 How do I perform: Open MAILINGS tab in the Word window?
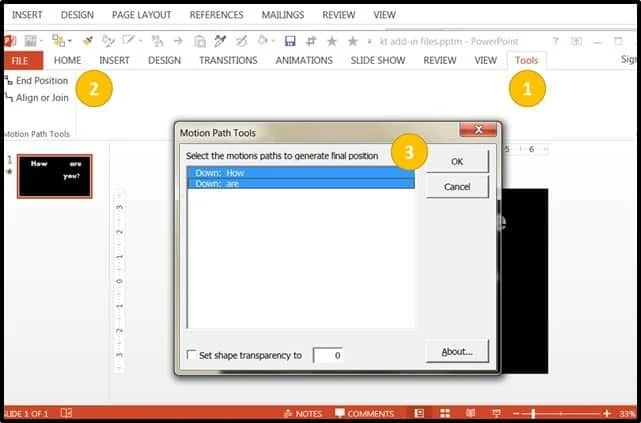pos(282,15)
